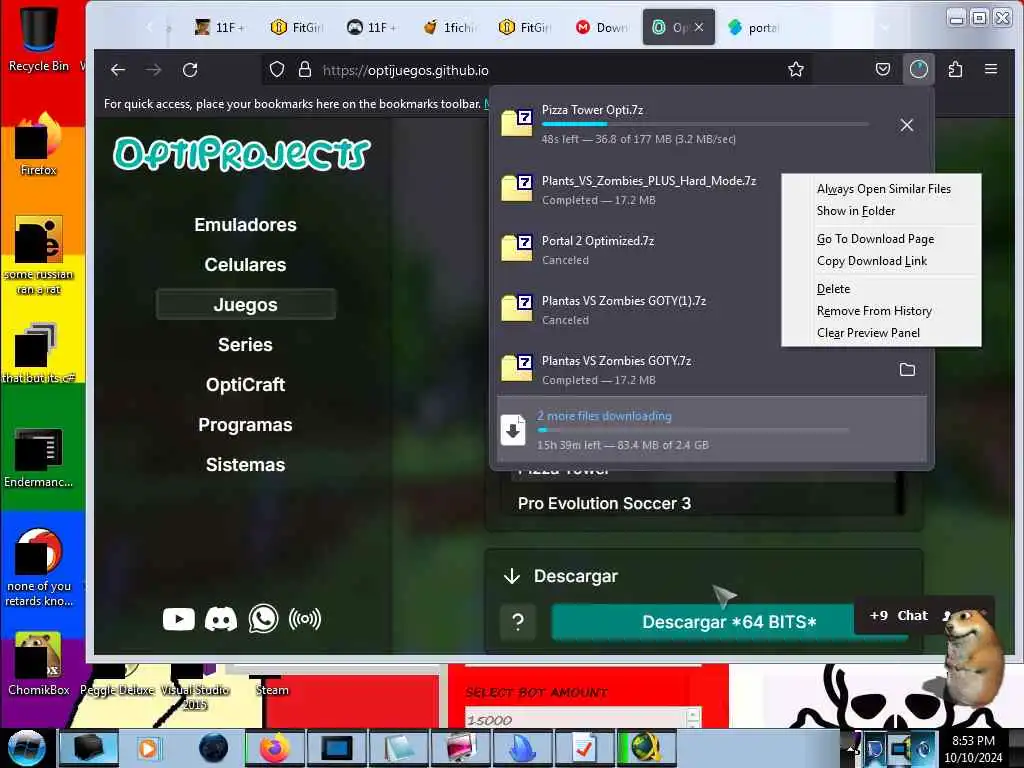Open Recycle Bin on desktop
This screenshot has height=768, width=1024.
pos(38,37)
